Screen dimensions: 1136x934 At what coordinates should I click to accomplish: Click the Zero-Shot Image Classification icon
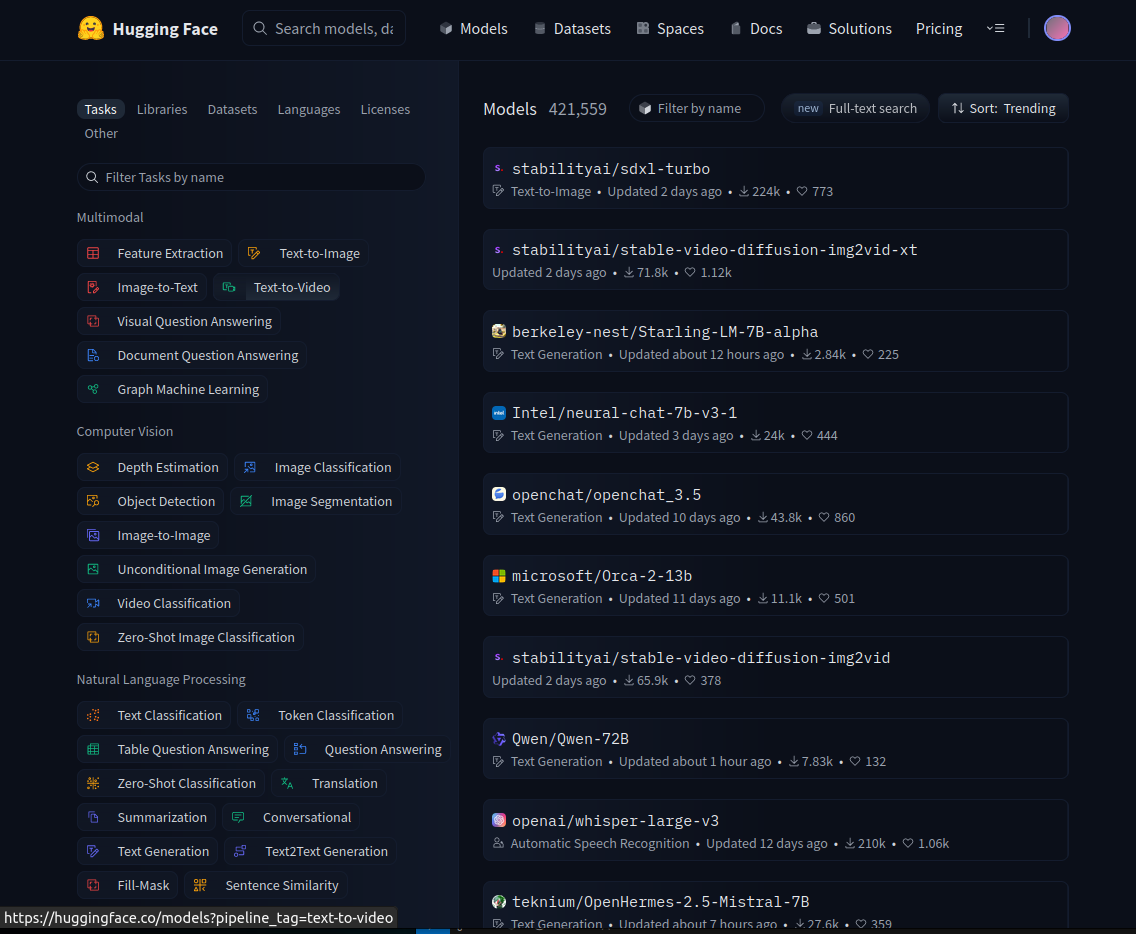click(93, 638)
